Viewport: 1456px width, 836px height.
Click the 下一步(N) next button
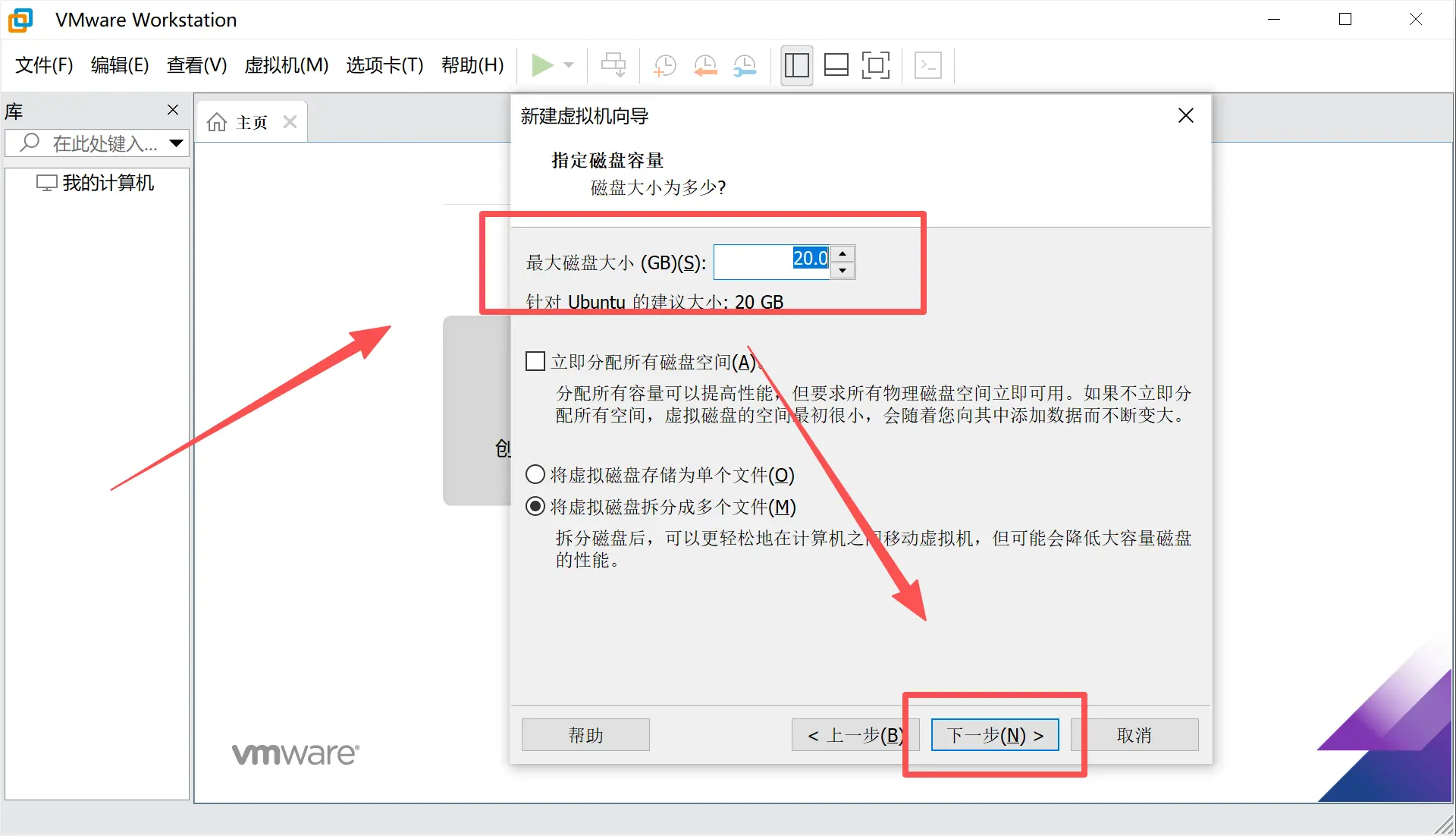(995, 734)
